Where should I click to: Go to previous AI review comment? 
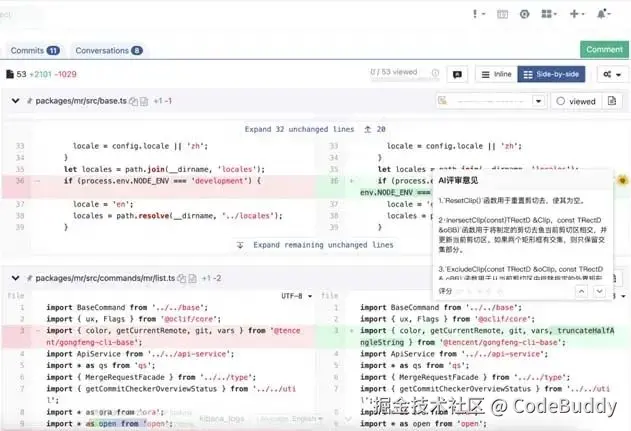click(x=582, y=291)
